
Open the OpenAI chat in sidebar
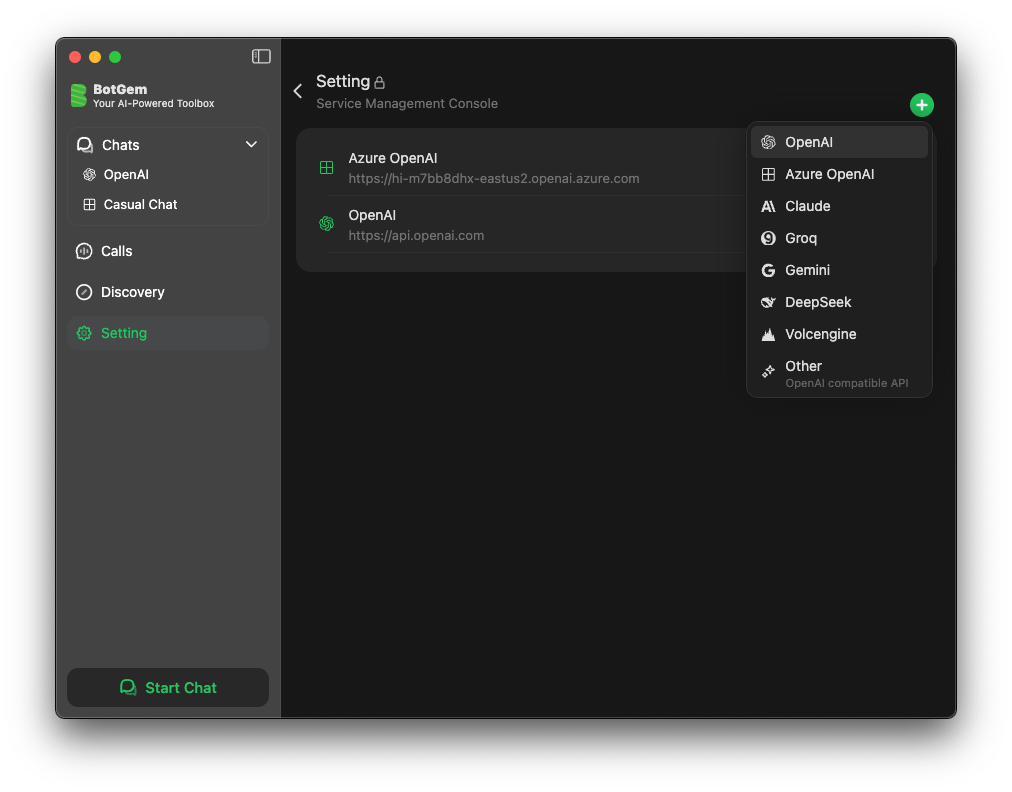click(168, 174)
